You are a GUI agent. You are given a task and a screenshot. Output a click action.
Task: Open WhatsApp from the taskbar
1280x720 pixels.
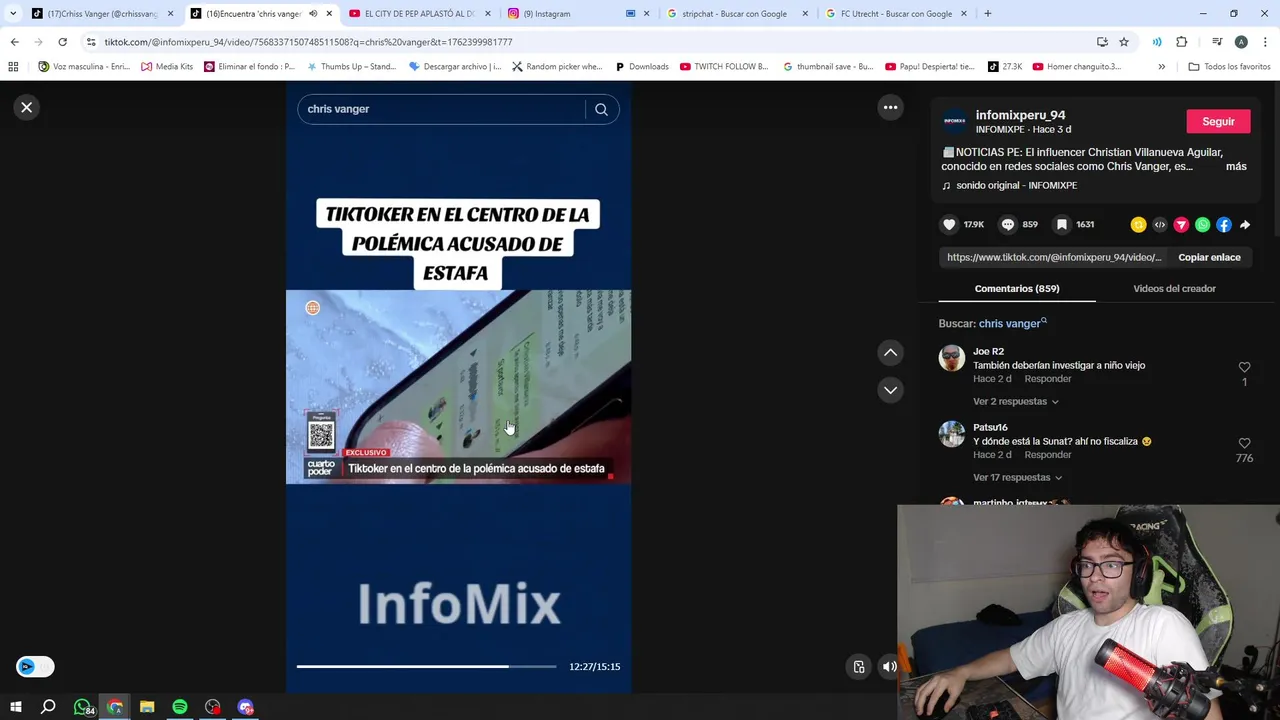[x=82, y=707]
